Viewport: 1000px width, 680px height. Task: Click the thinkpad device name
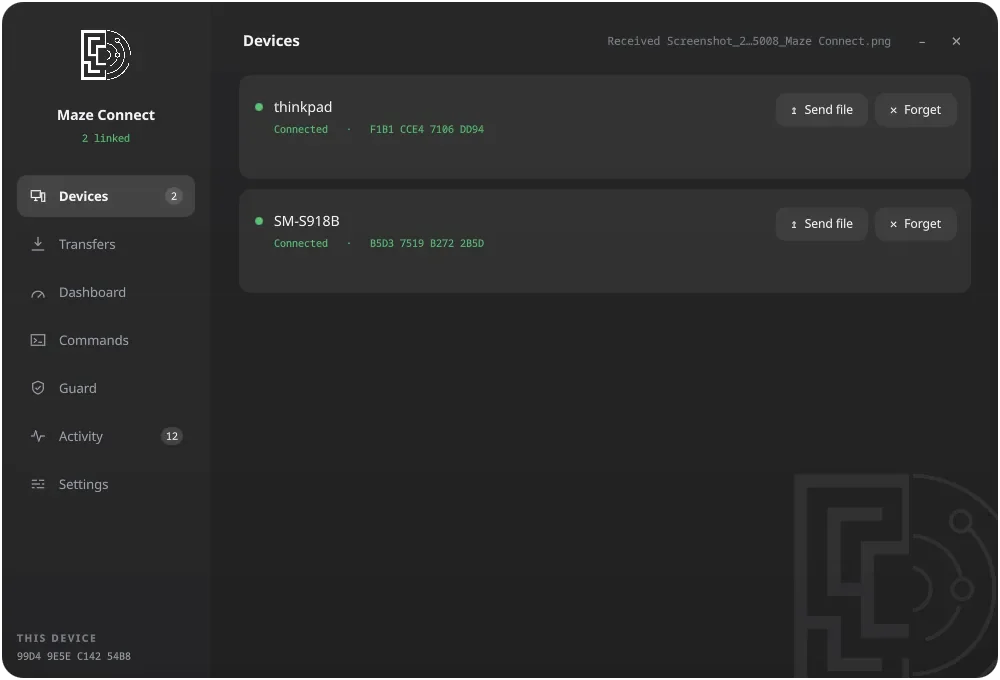coord(303,107)
